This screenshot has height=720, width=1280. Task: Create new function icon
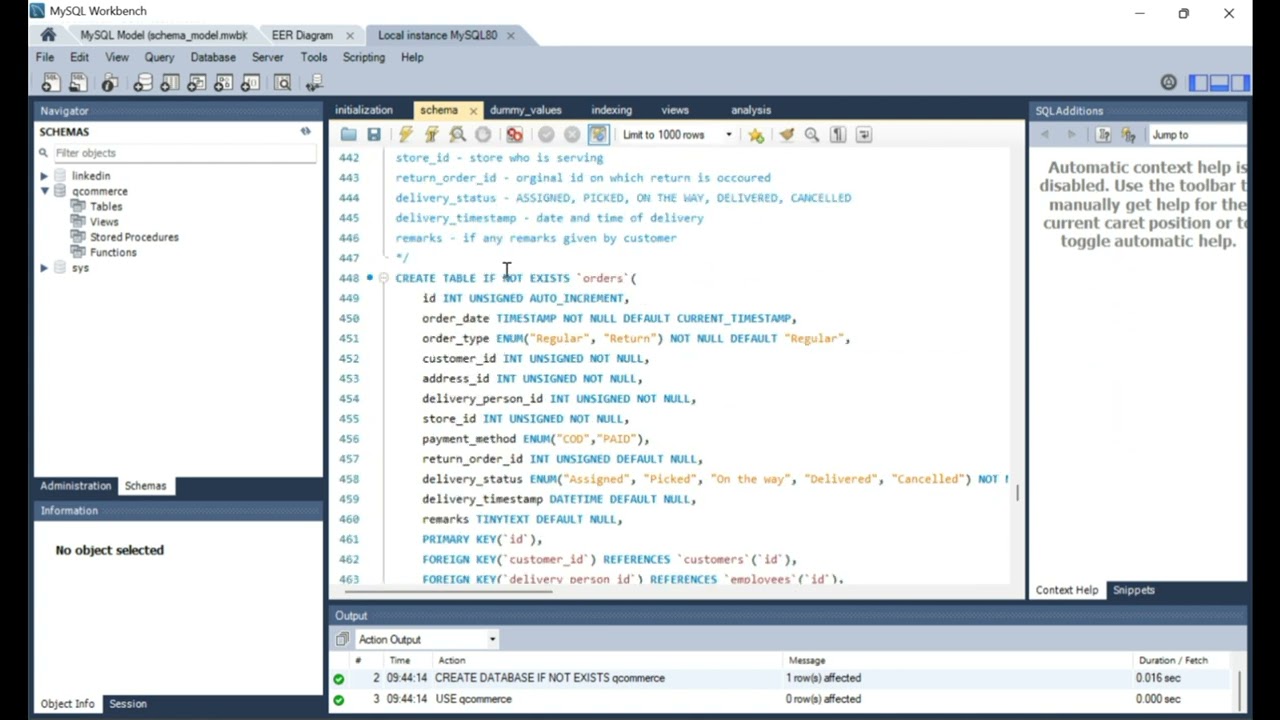tap(251, 84)
